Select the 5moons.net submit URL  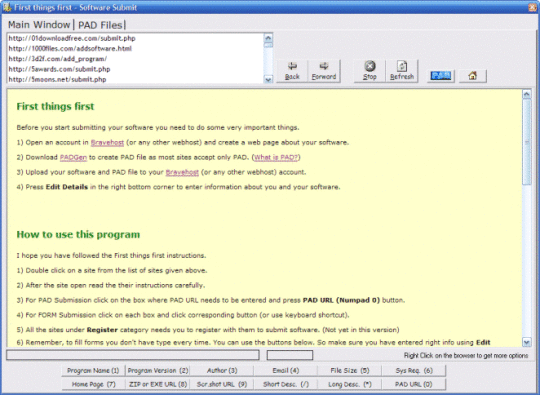[x=57, y=80]
